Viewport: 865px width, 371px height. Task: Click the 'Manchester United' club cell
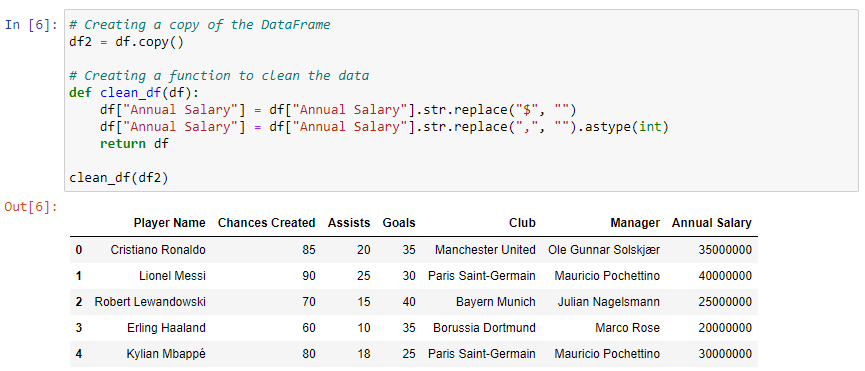pos(485,250)
